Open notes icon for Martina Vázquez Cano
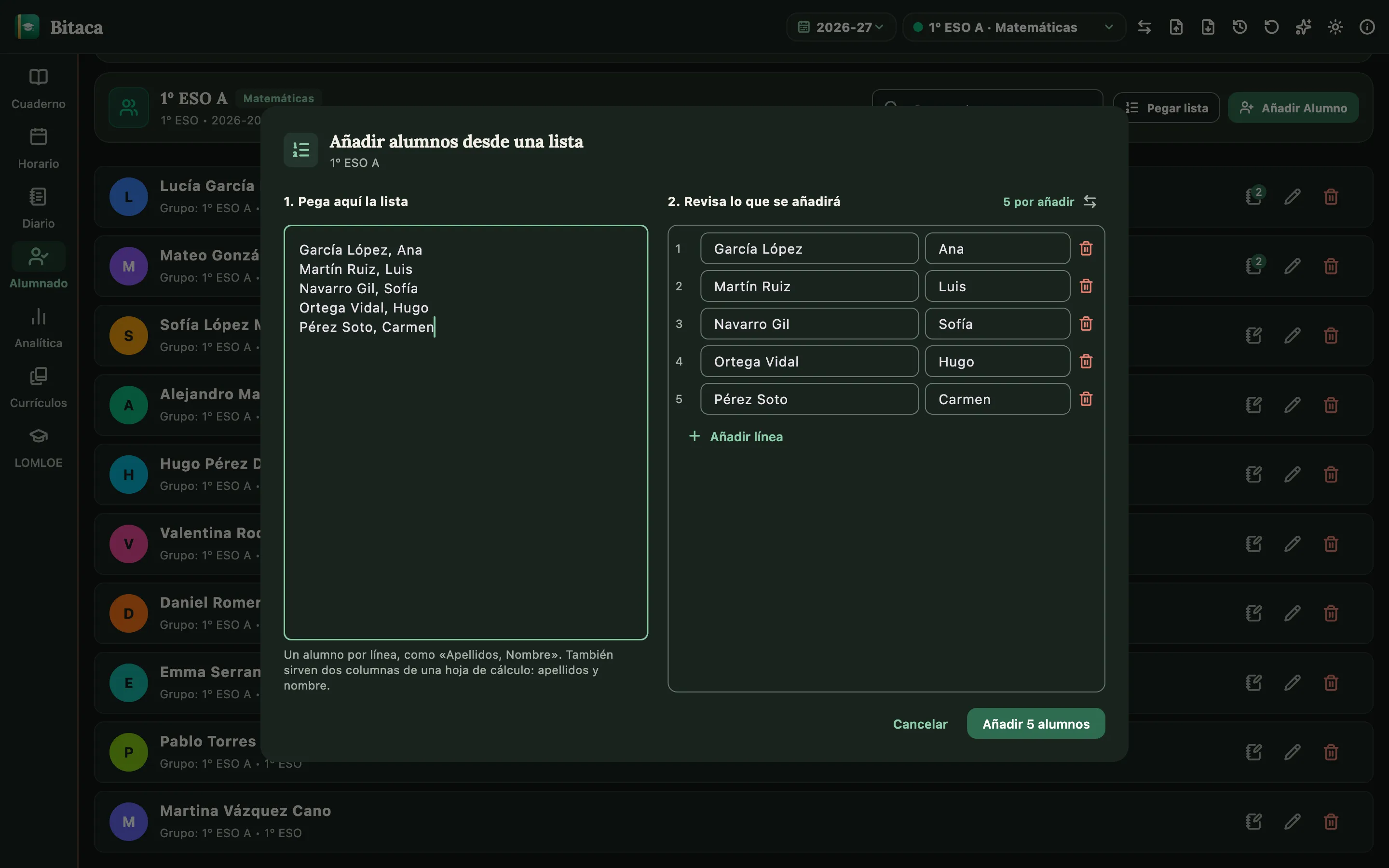The image size is (1389, 868). point(1253,822)
